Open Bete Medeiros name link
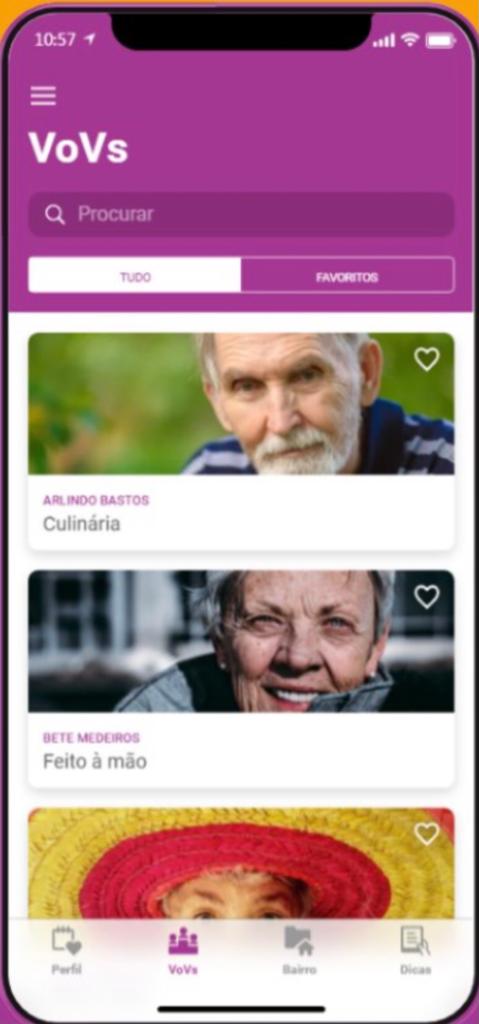 91,738
